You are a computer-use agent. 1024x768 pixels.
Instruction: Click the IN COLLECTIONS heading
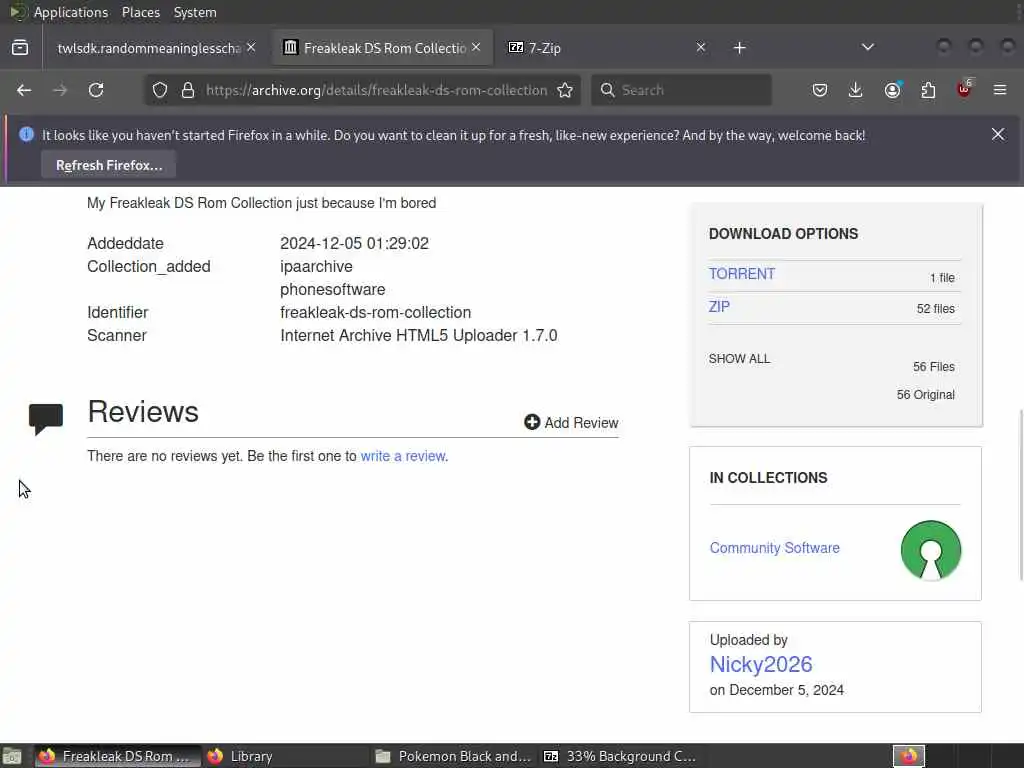768,478
